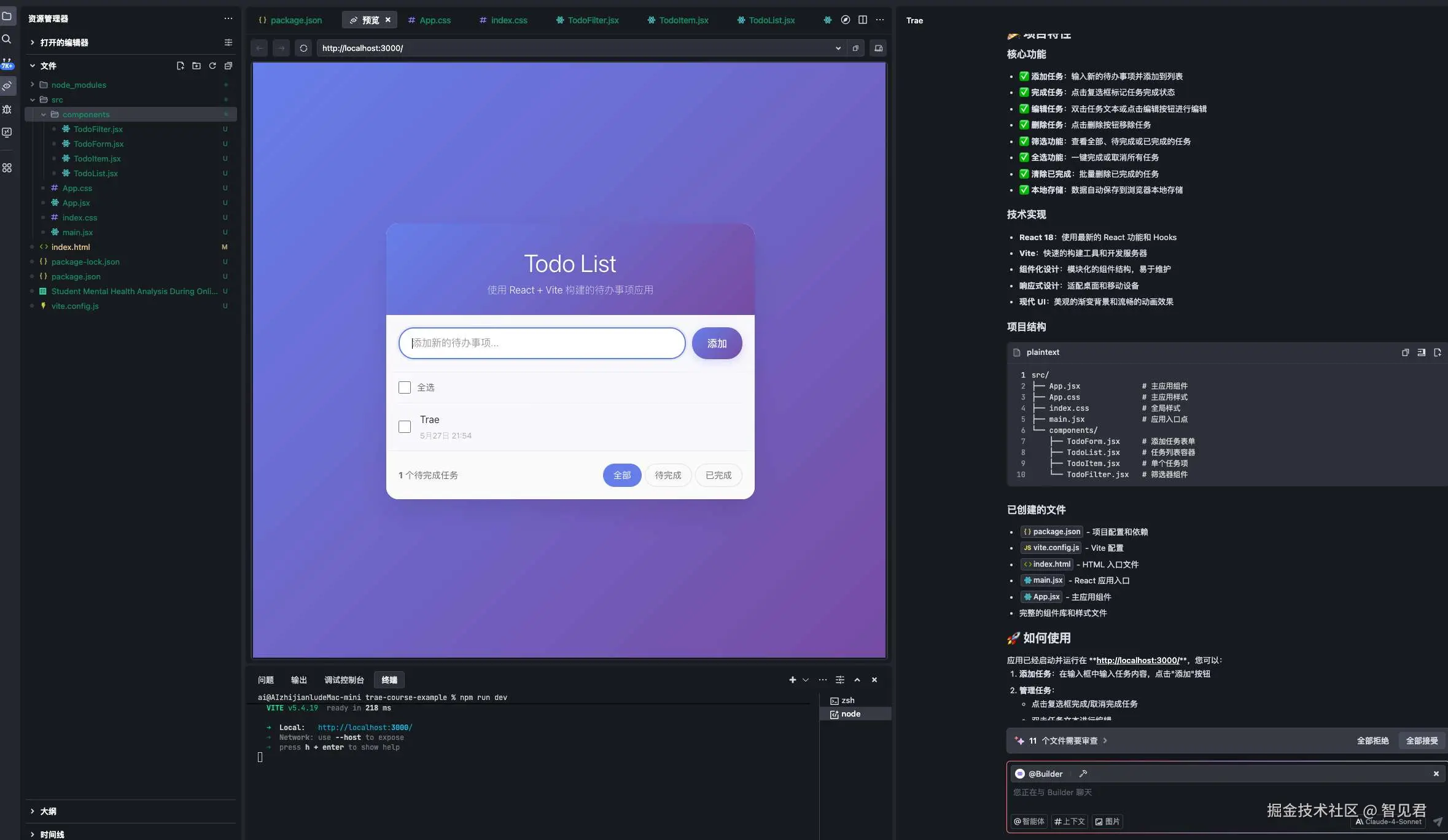
Task: Expand the node_modules folder
Action: [x=79, y=85]
